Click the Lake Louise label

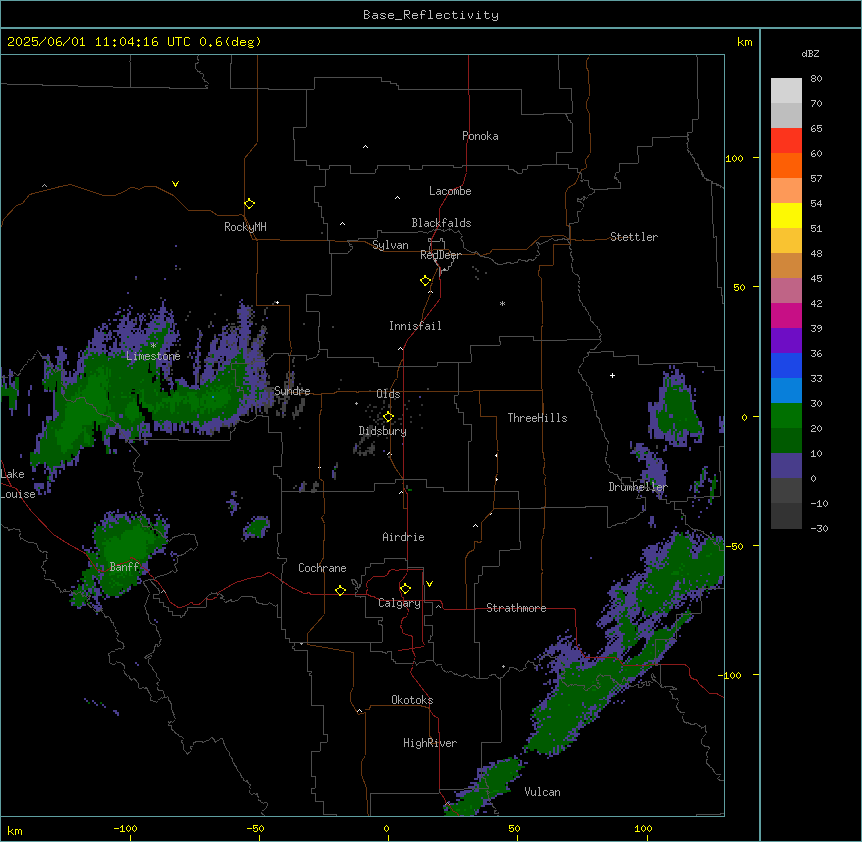pyautogui.click(x=18, y=484)
